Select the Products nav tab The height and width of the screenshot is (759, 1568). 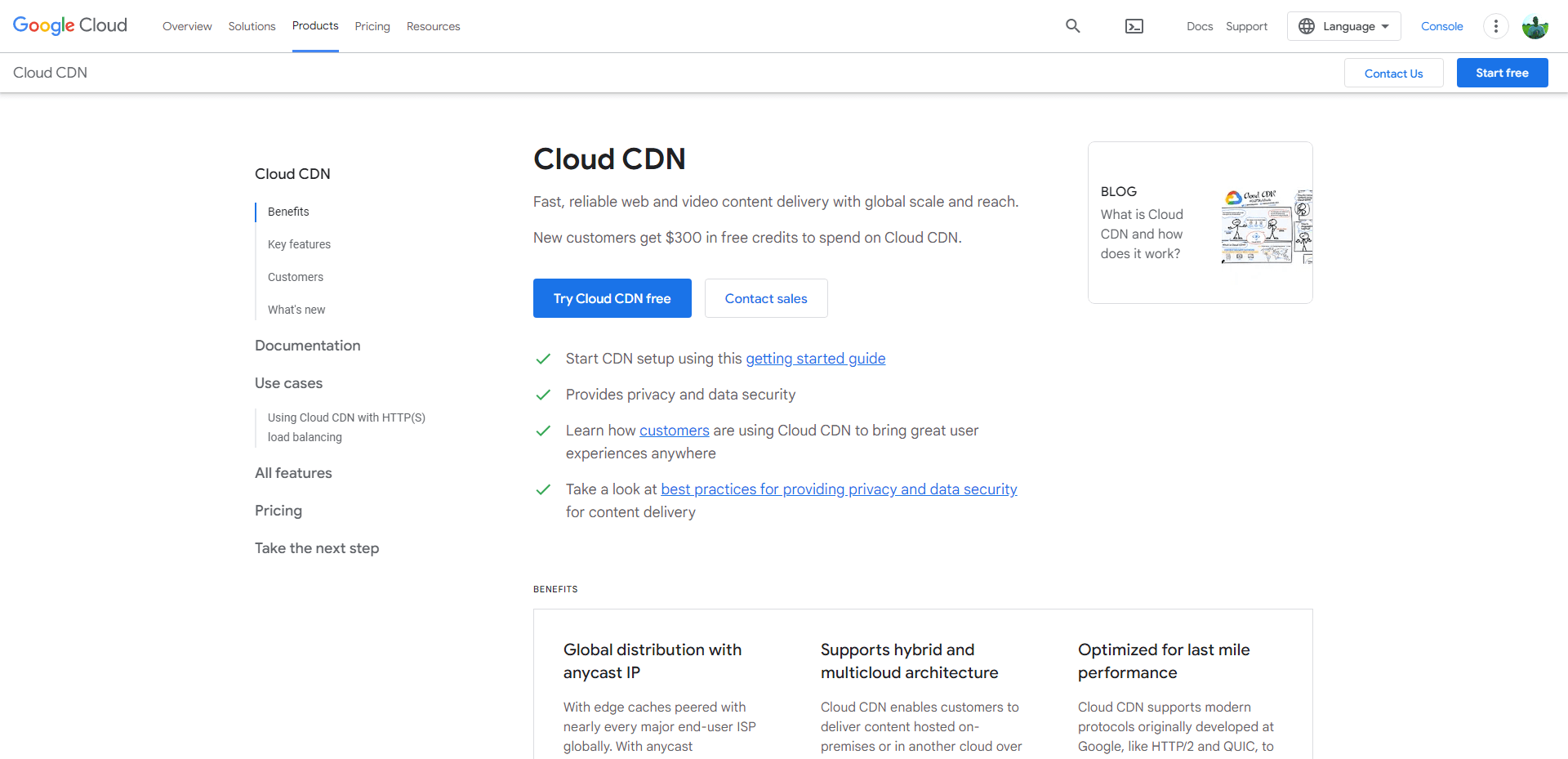315,26
